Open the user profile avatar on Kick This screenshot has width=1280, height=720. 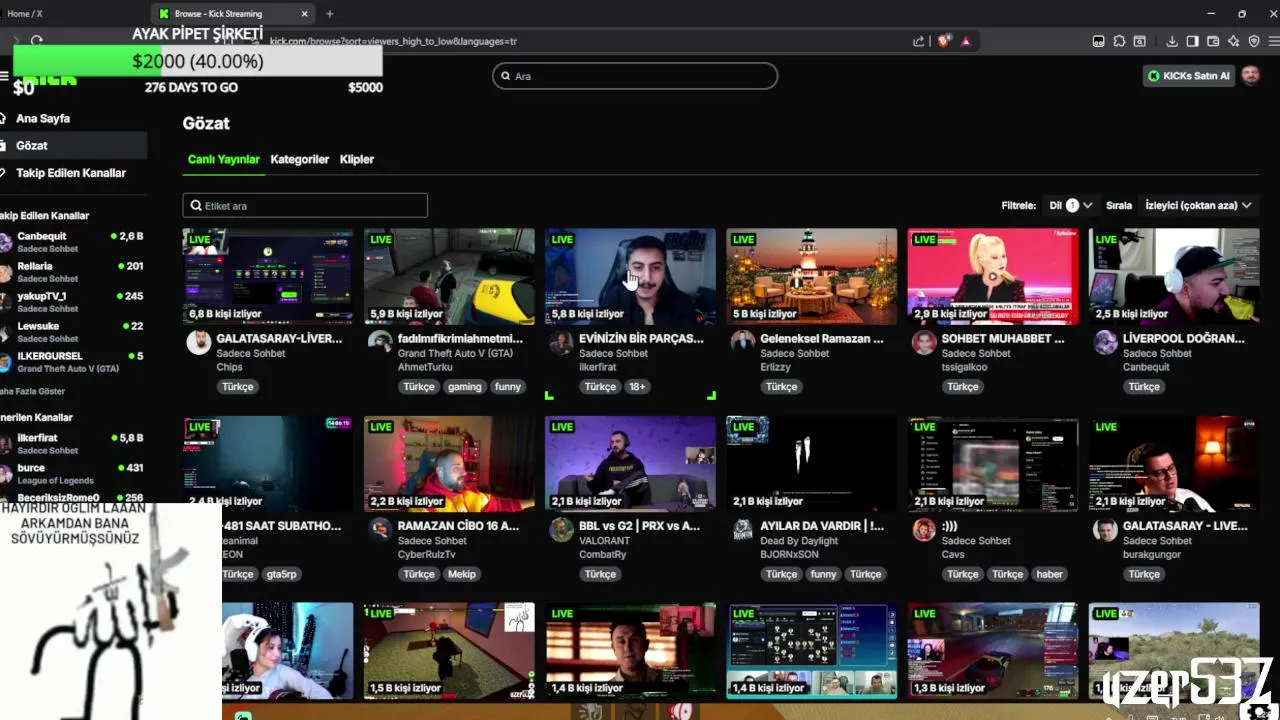coord(1250,76)
